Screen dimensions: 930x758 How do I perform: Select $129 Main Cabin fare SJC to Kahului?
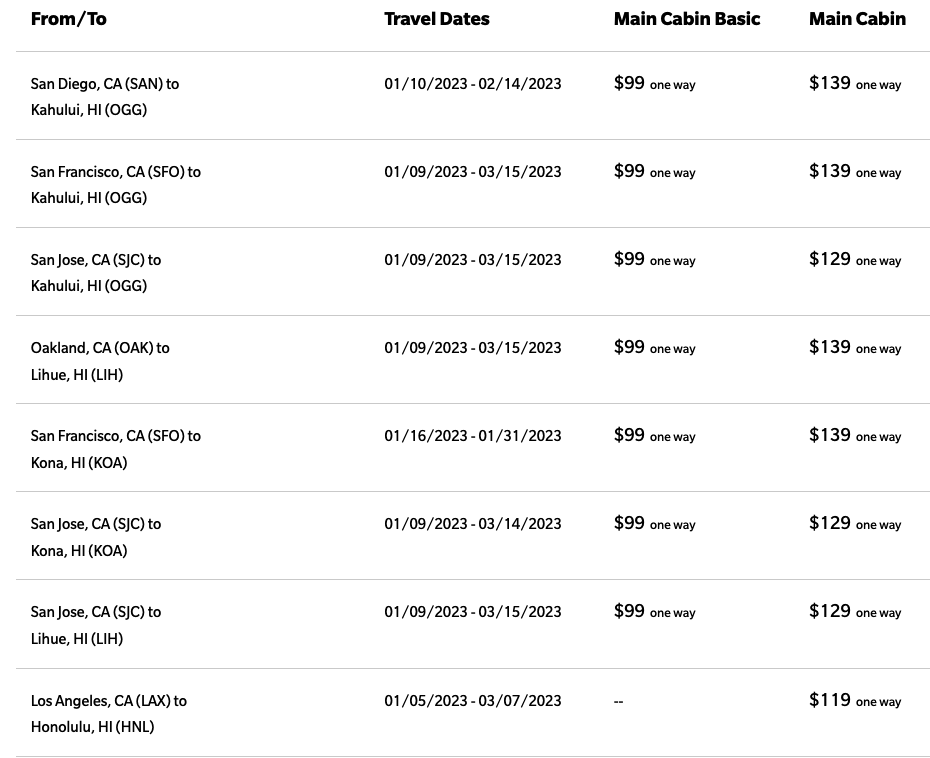point(855,259)
